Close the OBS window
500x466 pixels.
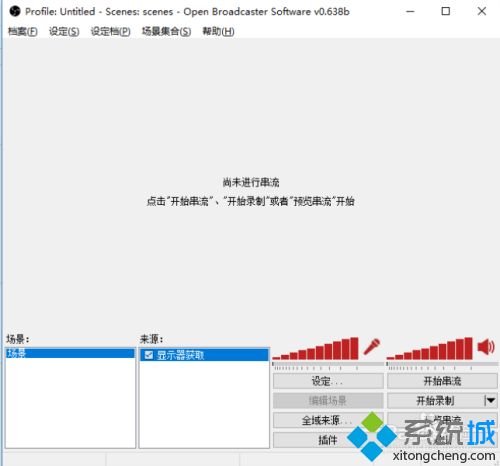(x=482, y=11)
